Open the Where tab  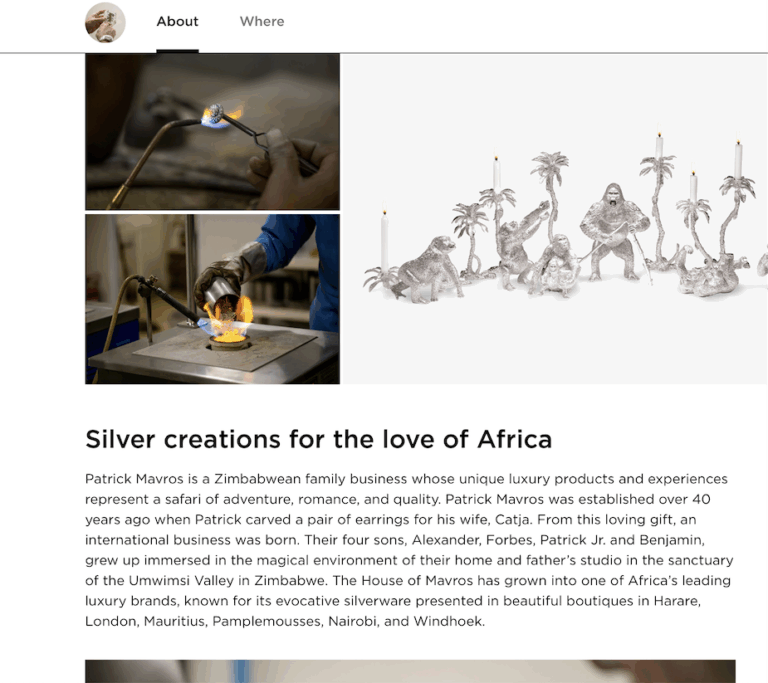click(262, 21)
